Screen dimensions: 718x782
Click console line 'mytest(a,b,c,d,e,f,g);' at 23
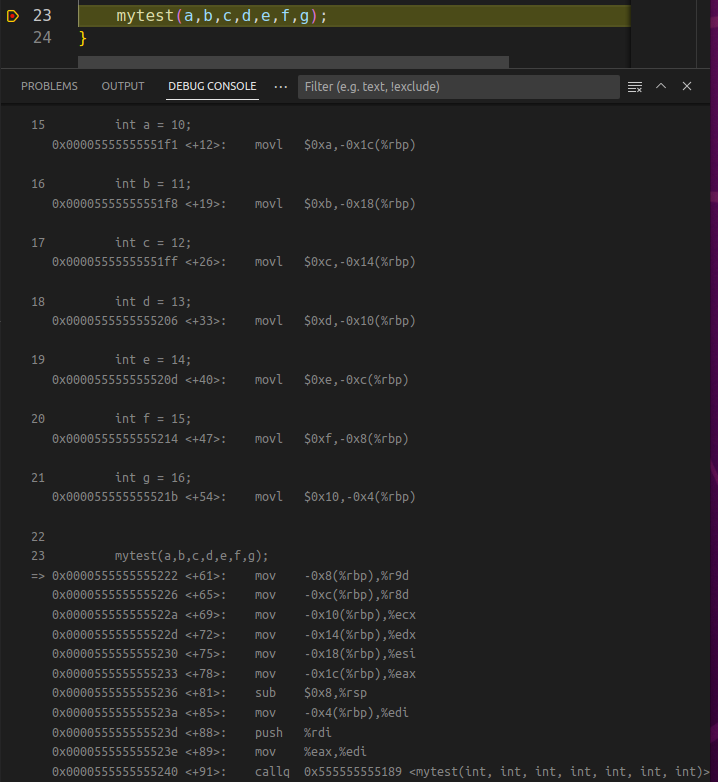point(191,556)
